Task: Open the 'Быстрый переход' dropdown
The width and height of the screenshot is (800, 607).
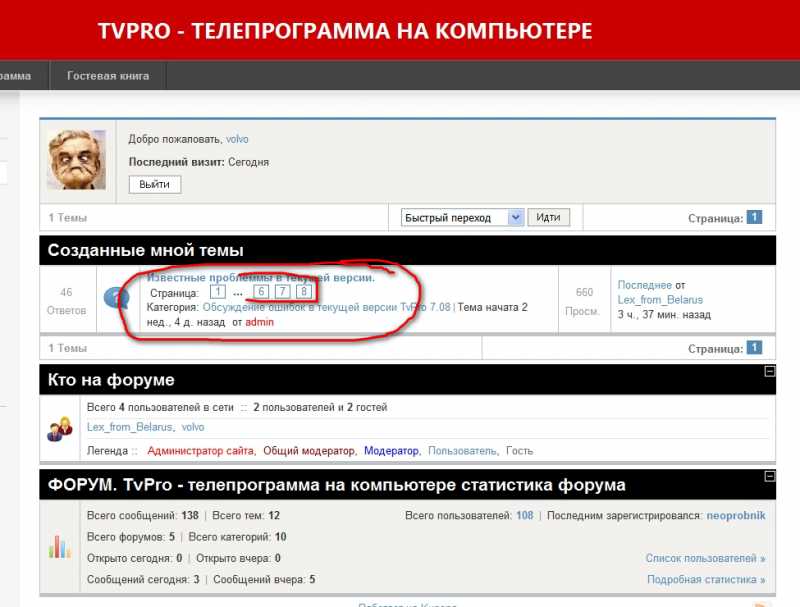Action: [x=462, y=218]
